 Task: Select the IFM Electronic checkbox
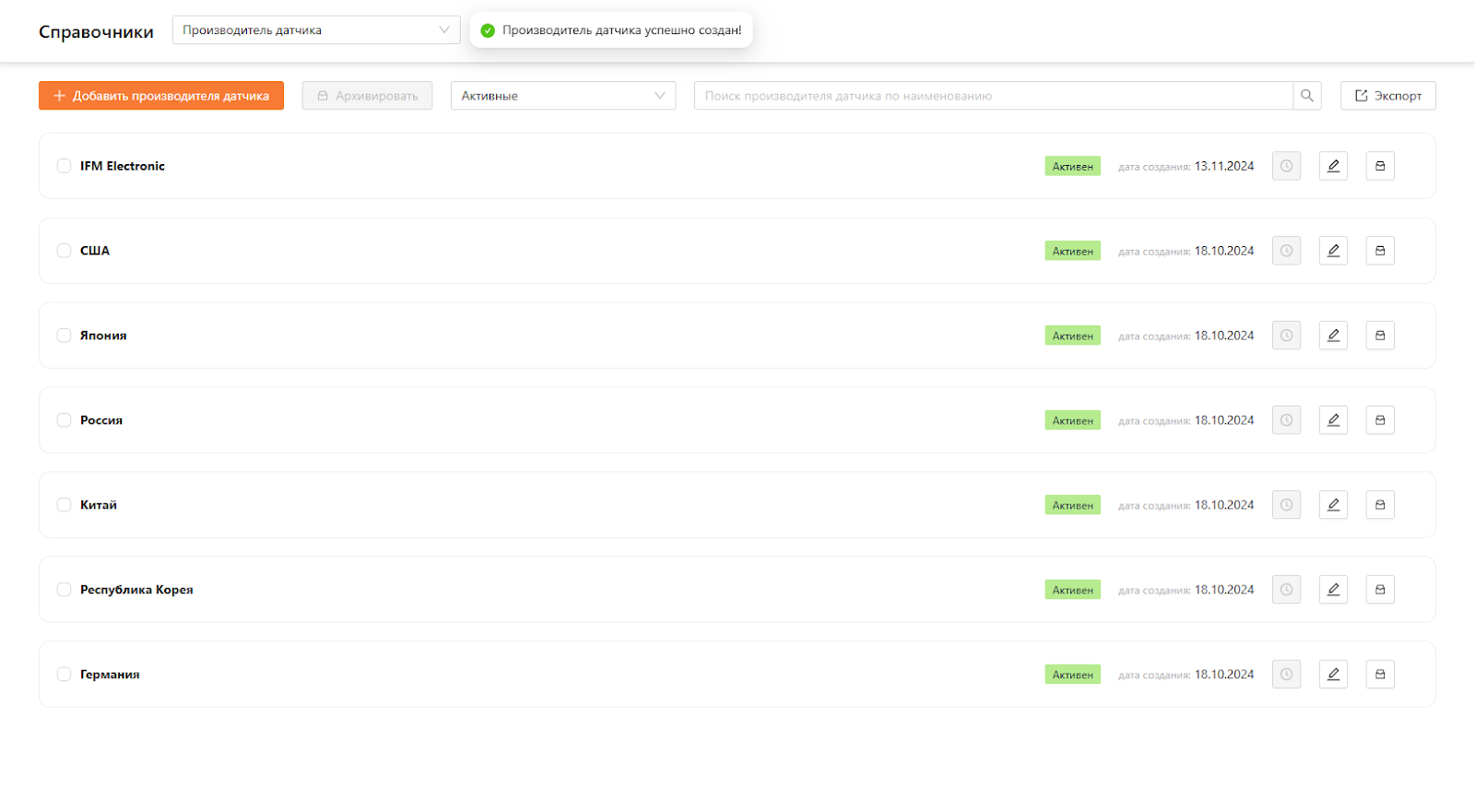tap(64, 166)
